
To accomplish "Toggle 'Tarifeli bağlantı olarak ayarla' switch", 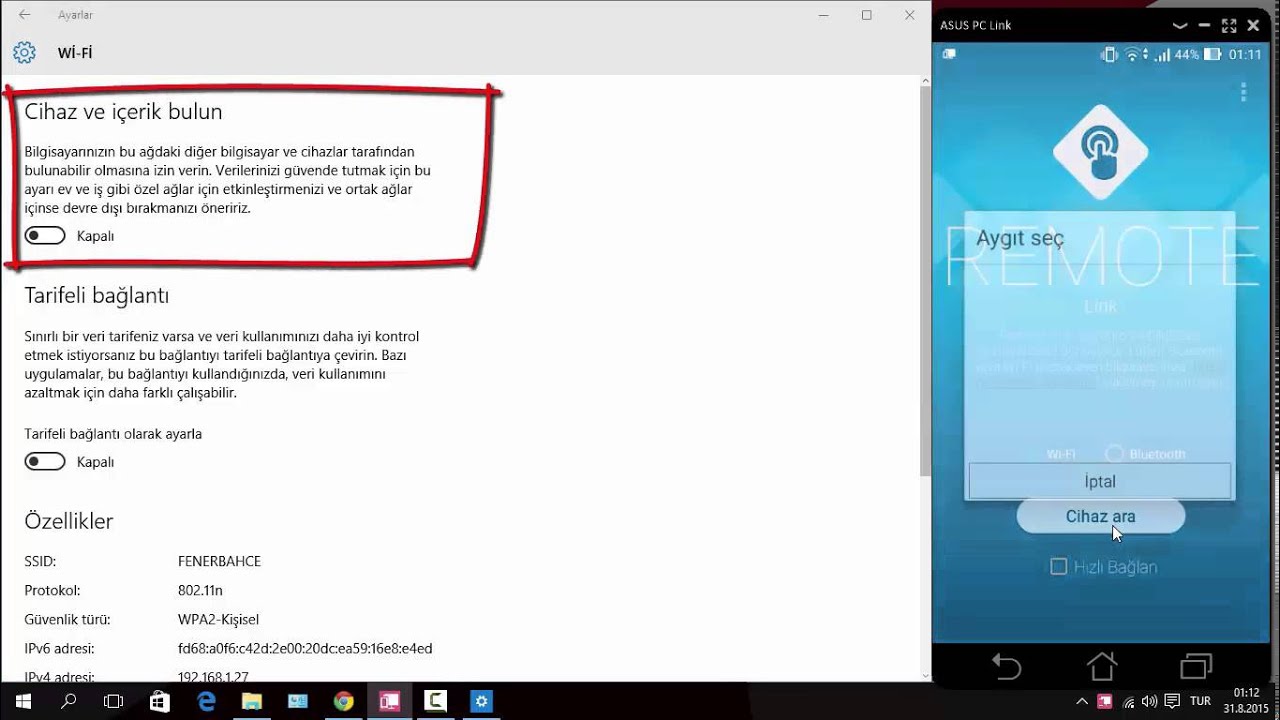I will coord(45,462).
